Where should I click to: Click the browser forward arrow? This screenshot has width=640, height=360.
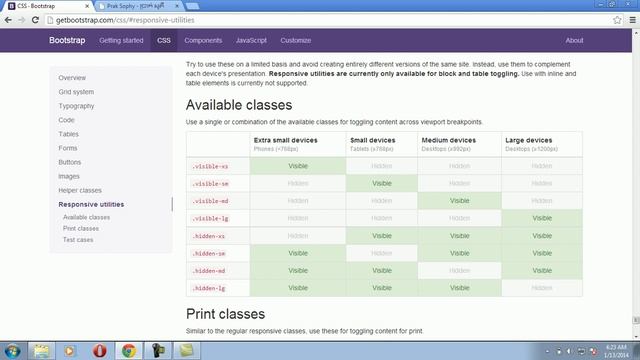point(22,20)
